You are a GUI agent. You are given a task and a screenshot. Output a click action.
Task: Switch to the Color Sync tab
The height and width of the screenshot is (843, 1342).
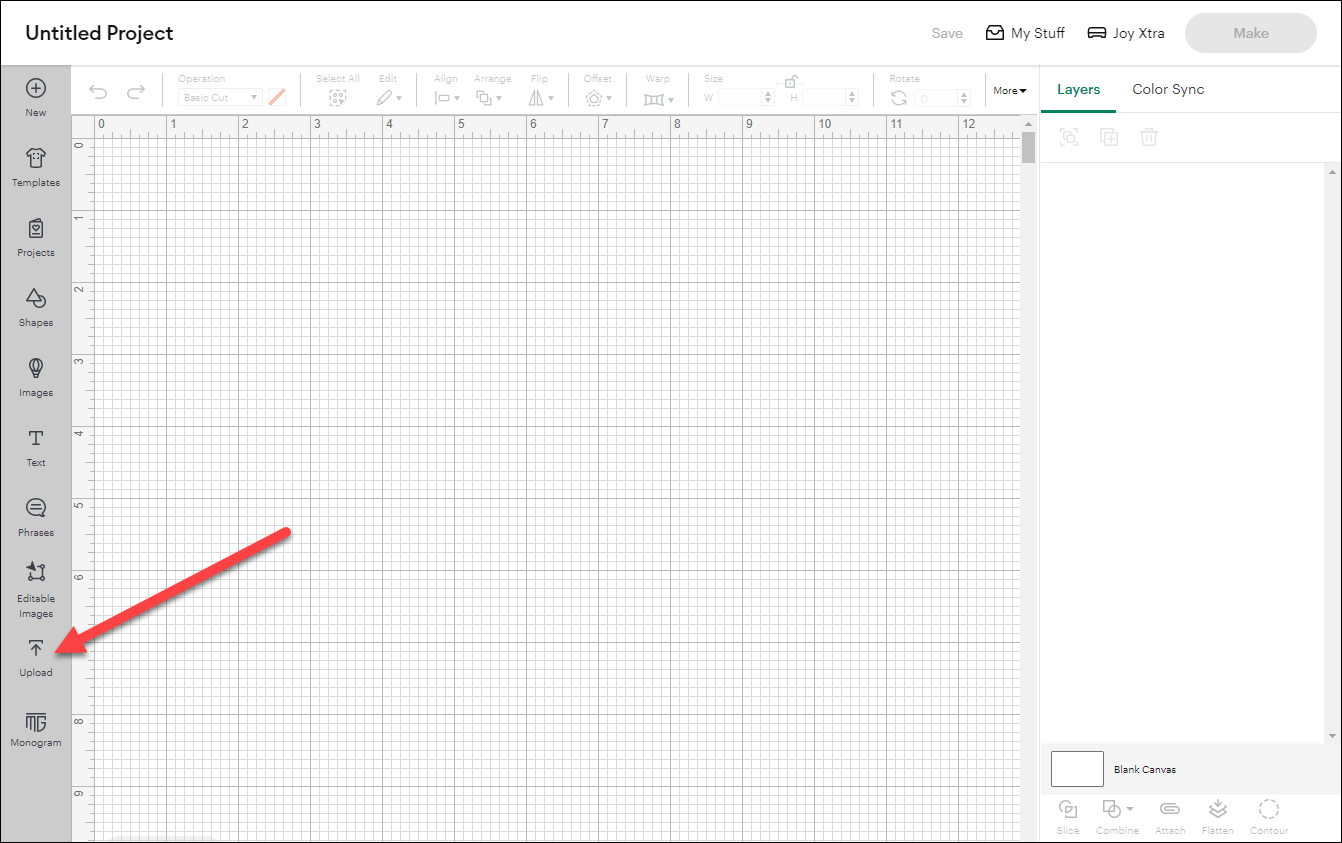(1168, 89)
